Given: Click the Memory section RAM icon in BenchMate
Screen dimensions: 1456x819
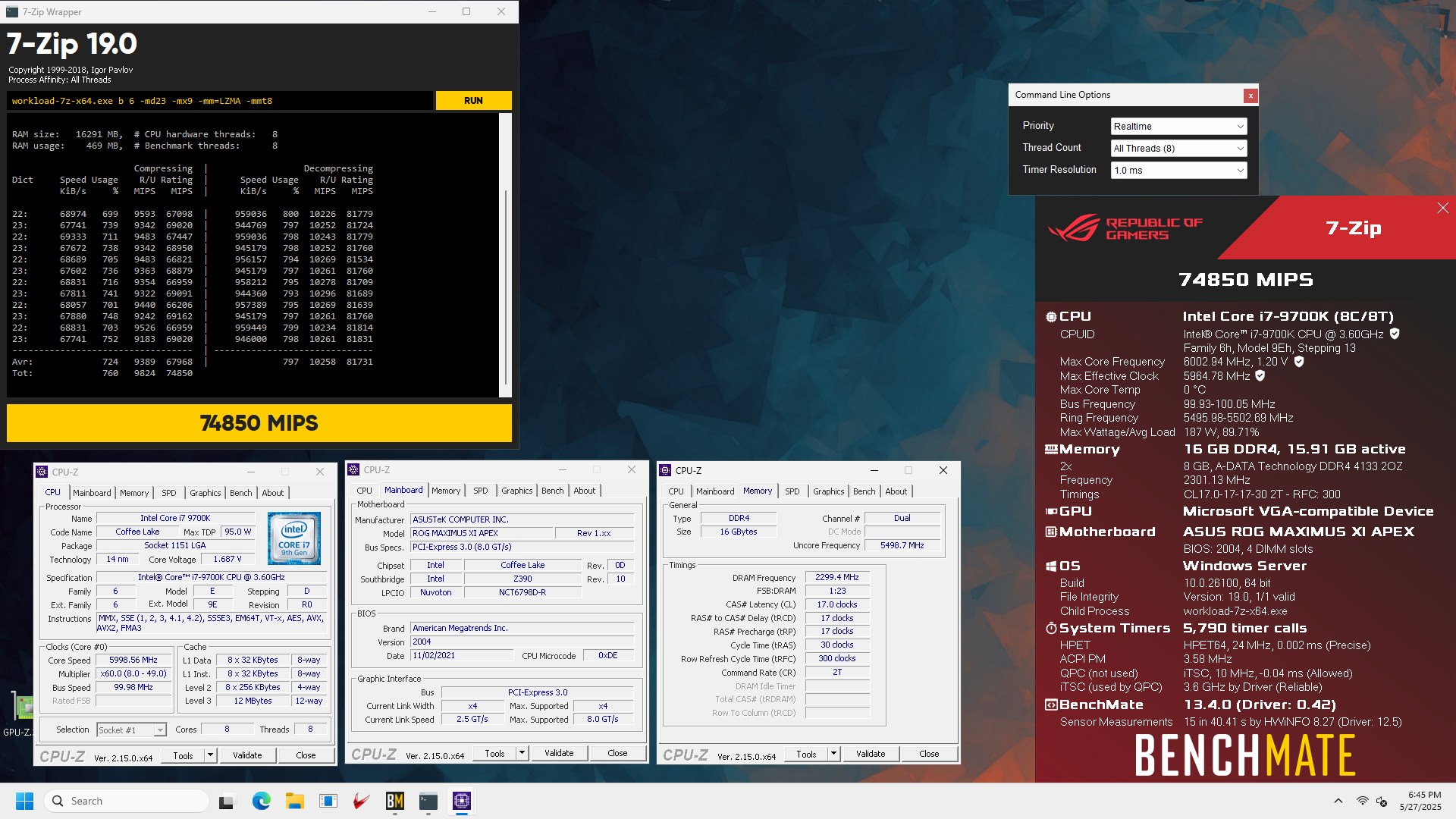Looking at the screenshot, I should 1051,450.
